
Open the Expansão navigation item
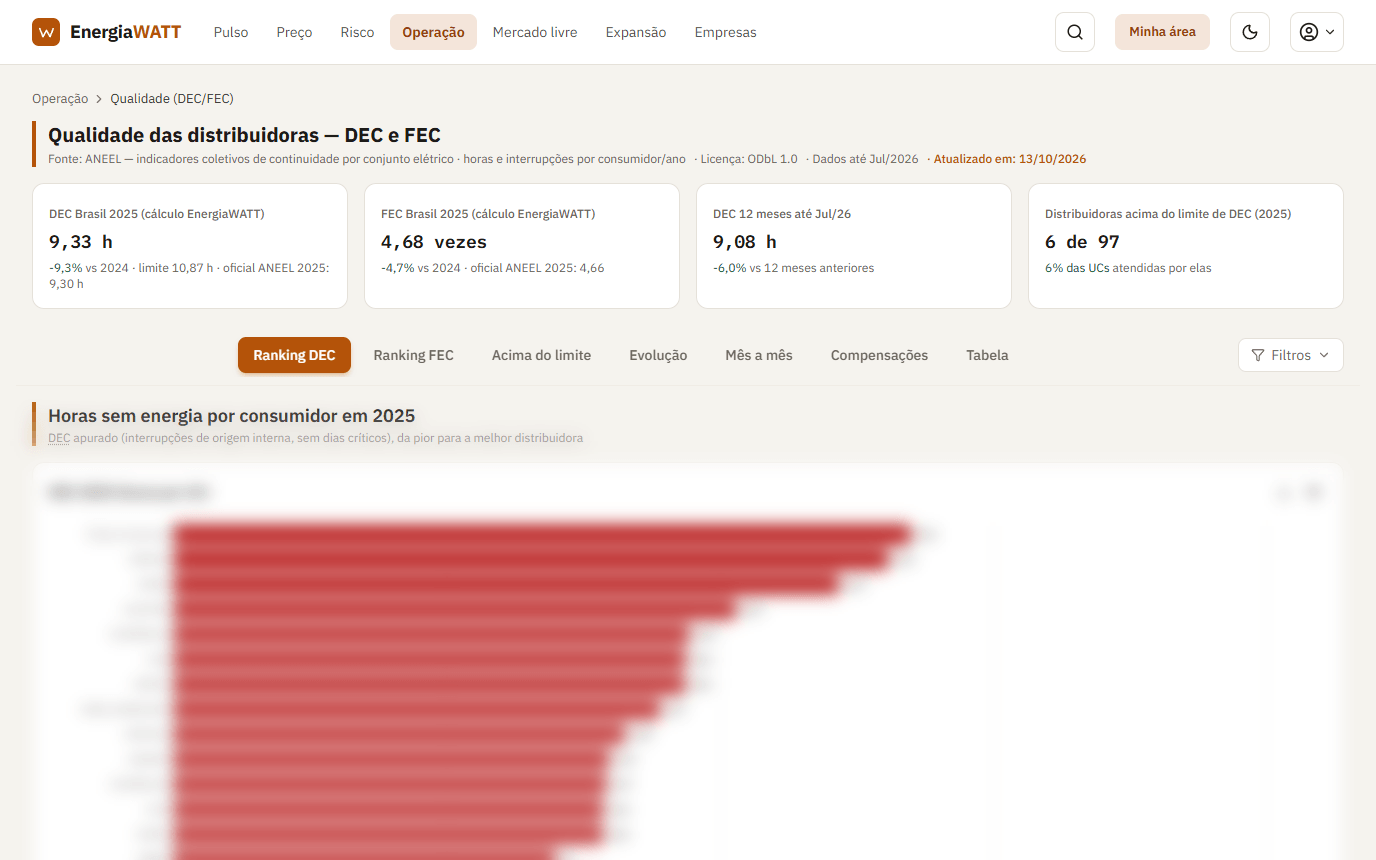(636, 32)
